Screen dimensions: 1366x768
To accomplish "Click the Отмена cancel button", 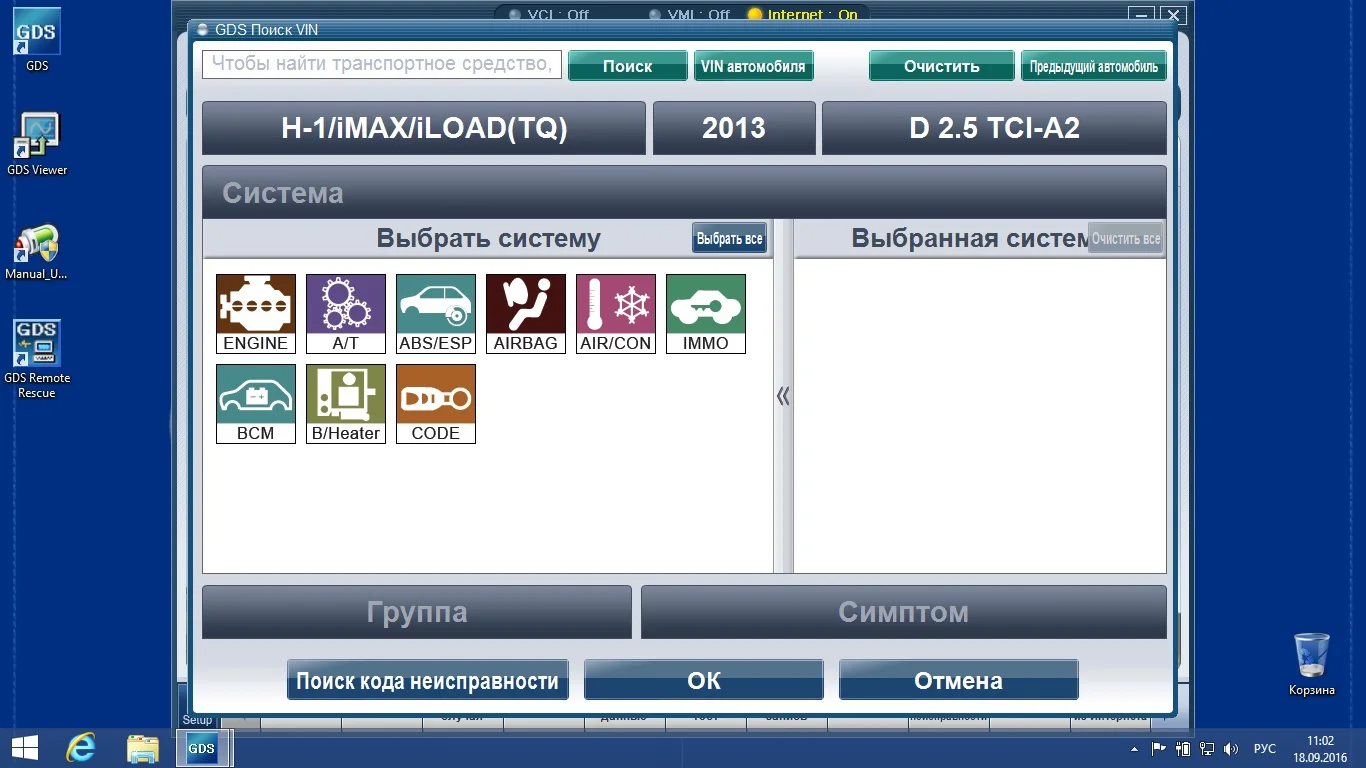I will click(959, 680).
